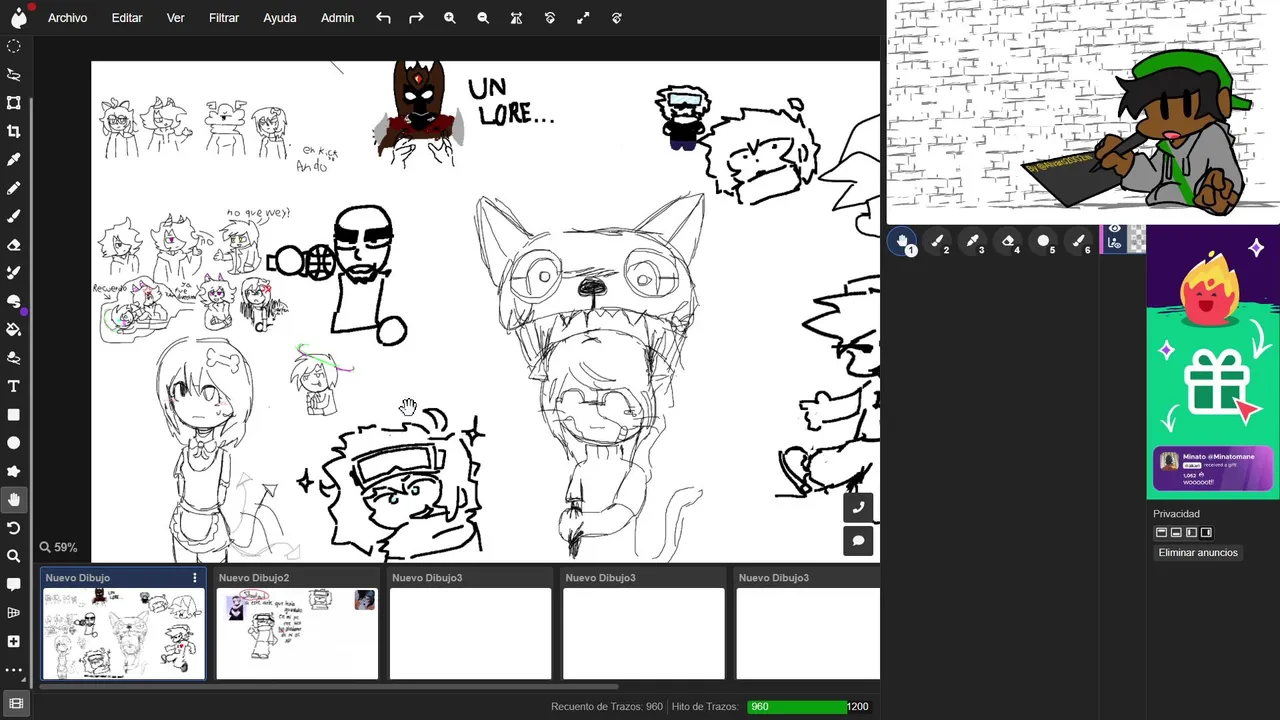1280x720 pixels.
Task: Open options menu of Nuevo Dibujo artboard
Action: point(195,578)
